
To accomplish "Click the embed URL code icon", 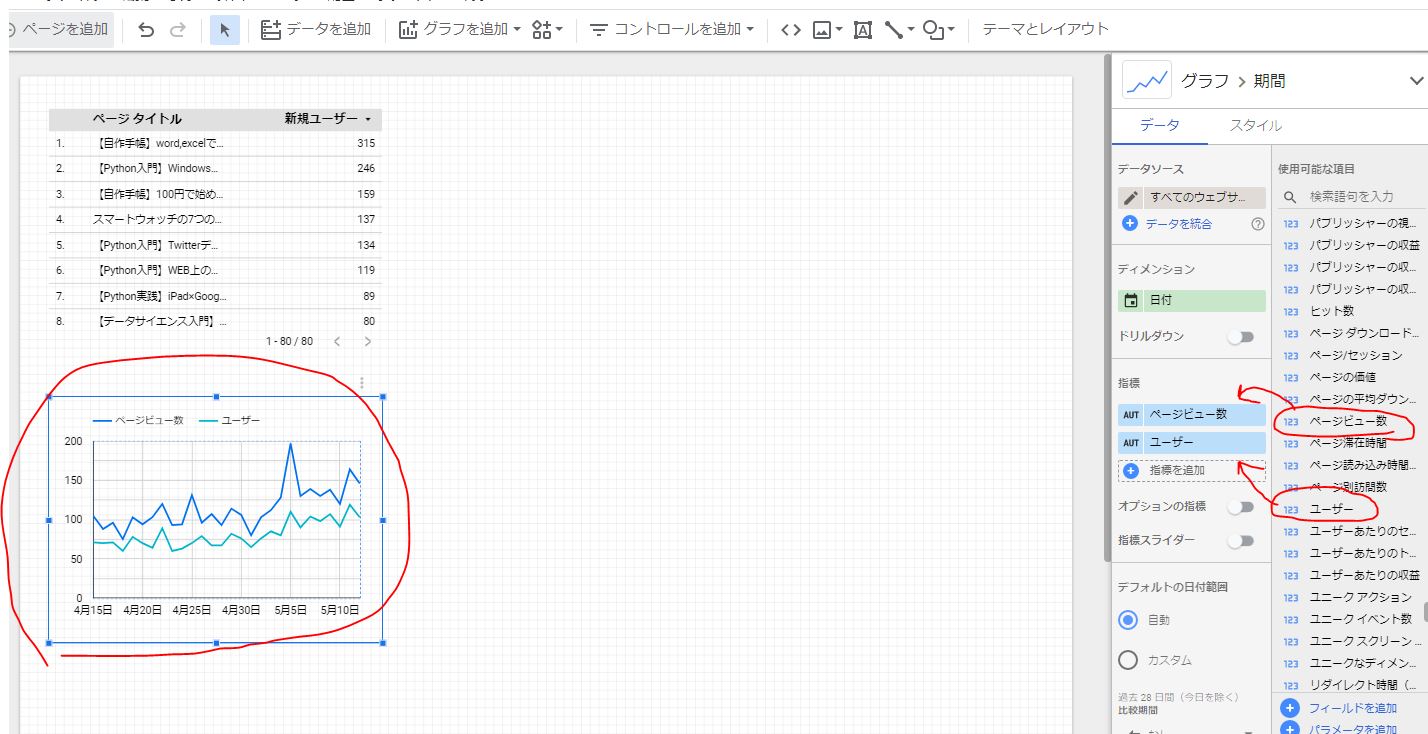I will point(790,30).
